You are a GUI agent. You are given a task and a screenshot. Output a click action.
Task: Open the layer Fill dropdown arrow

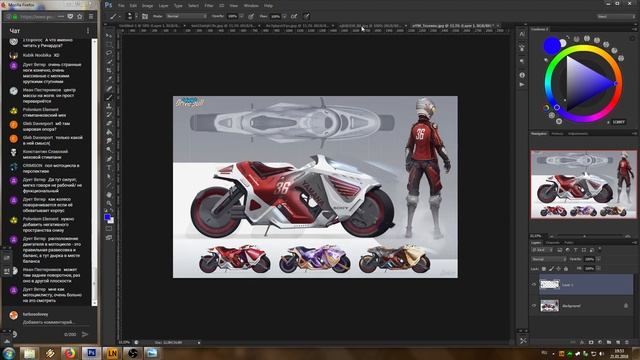[598, 269]
